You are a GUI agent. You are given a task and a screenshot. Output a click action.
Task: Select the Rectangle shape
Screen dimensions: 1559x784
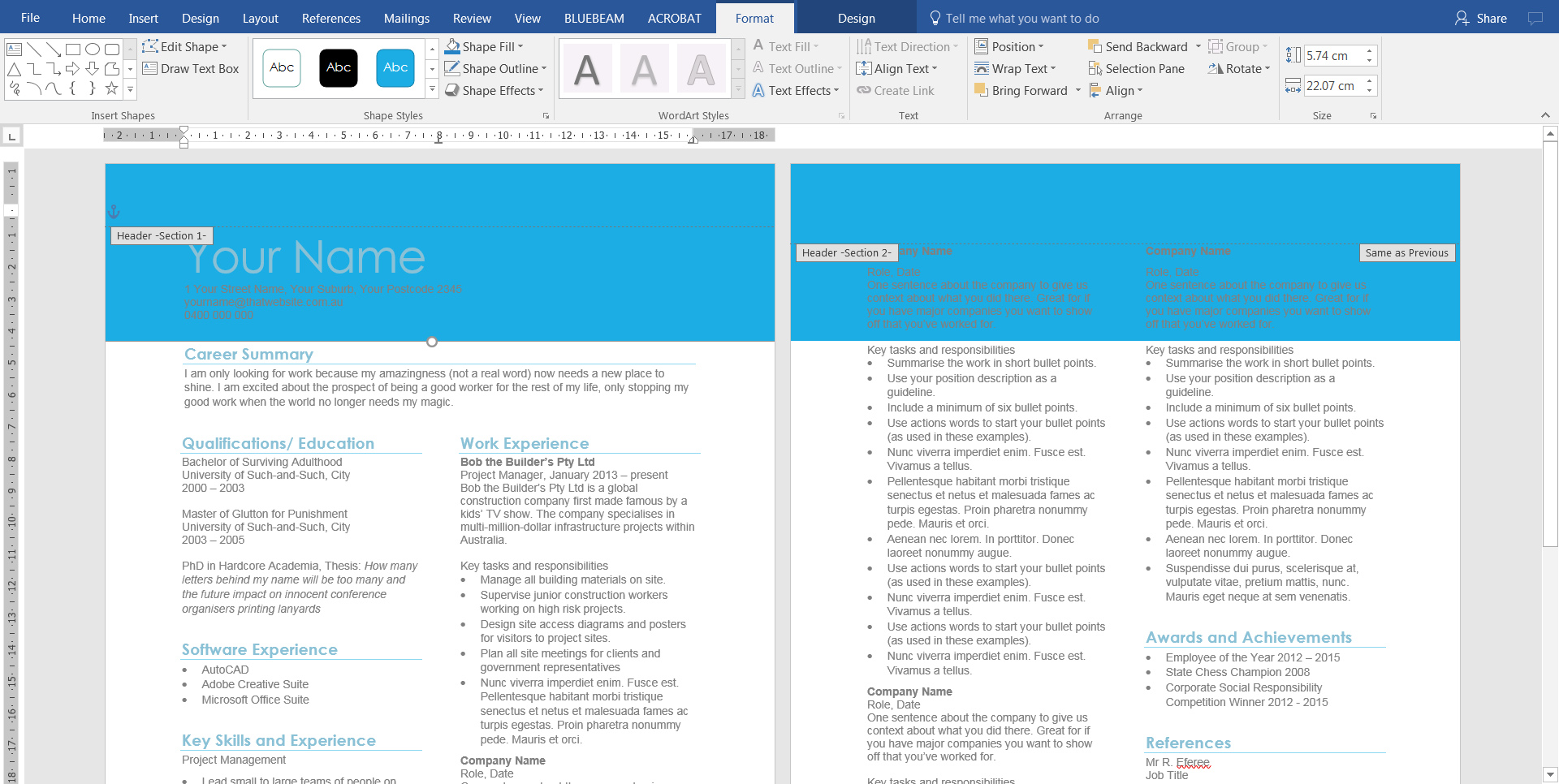click(73, 50)
